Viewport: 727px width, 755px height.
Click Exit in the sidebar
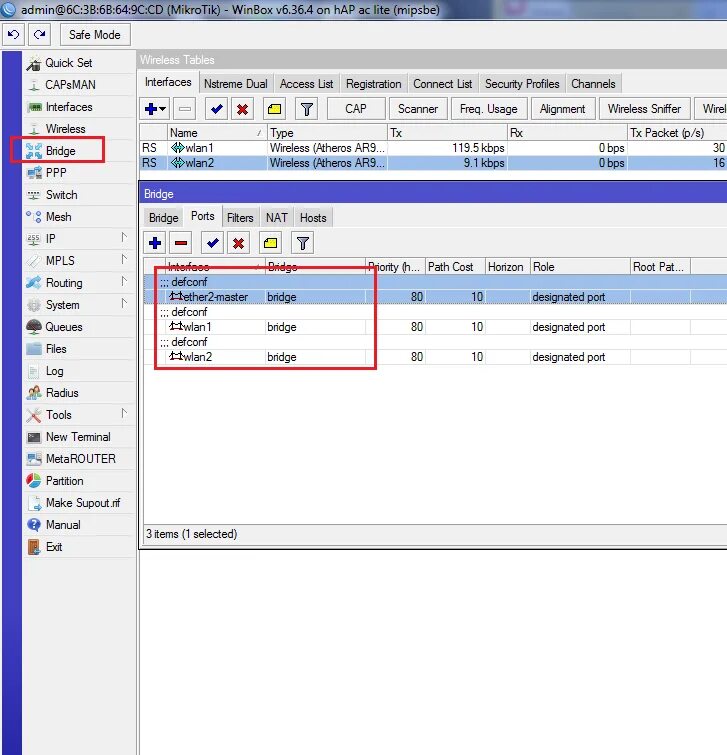[54, 547]
